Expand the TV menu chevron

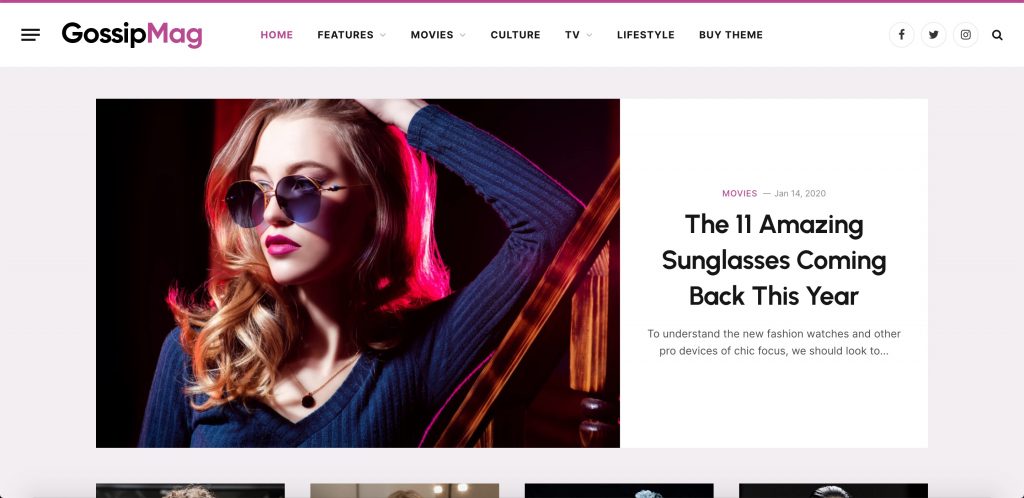click(589, 35)
